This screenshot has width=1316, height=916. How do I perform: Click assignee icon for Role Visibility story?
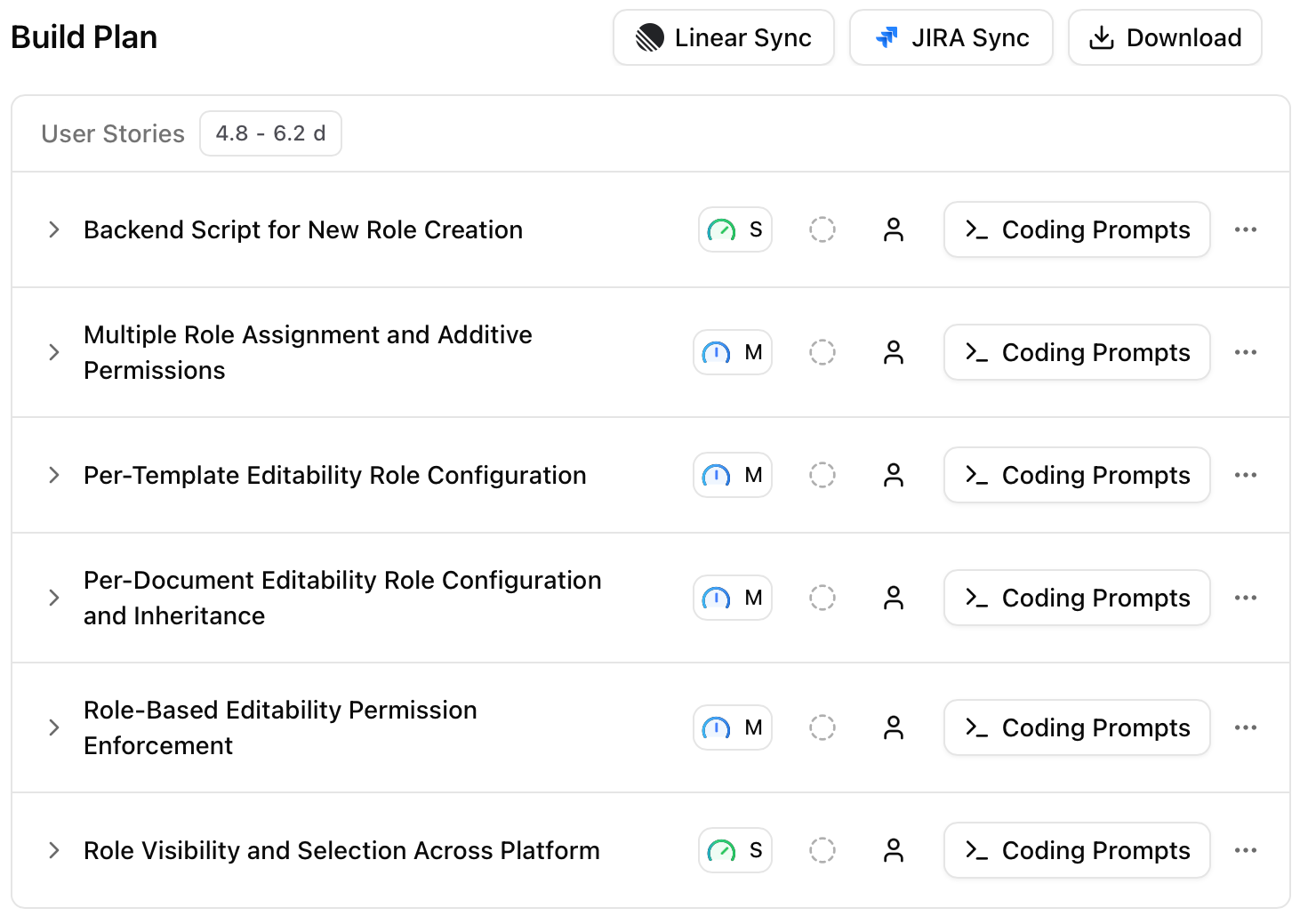click(x=893, y=850)
